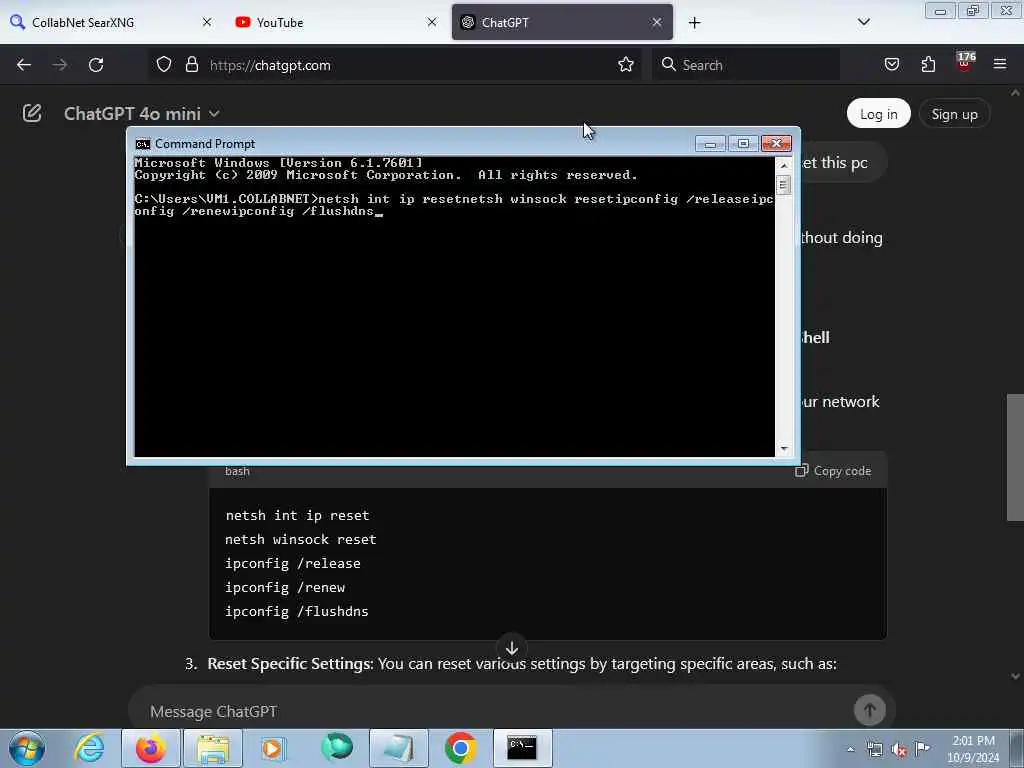1024x768 pixels.
Task: Select the ChatGPT browser tab
Action: click(x=562, y=22)
